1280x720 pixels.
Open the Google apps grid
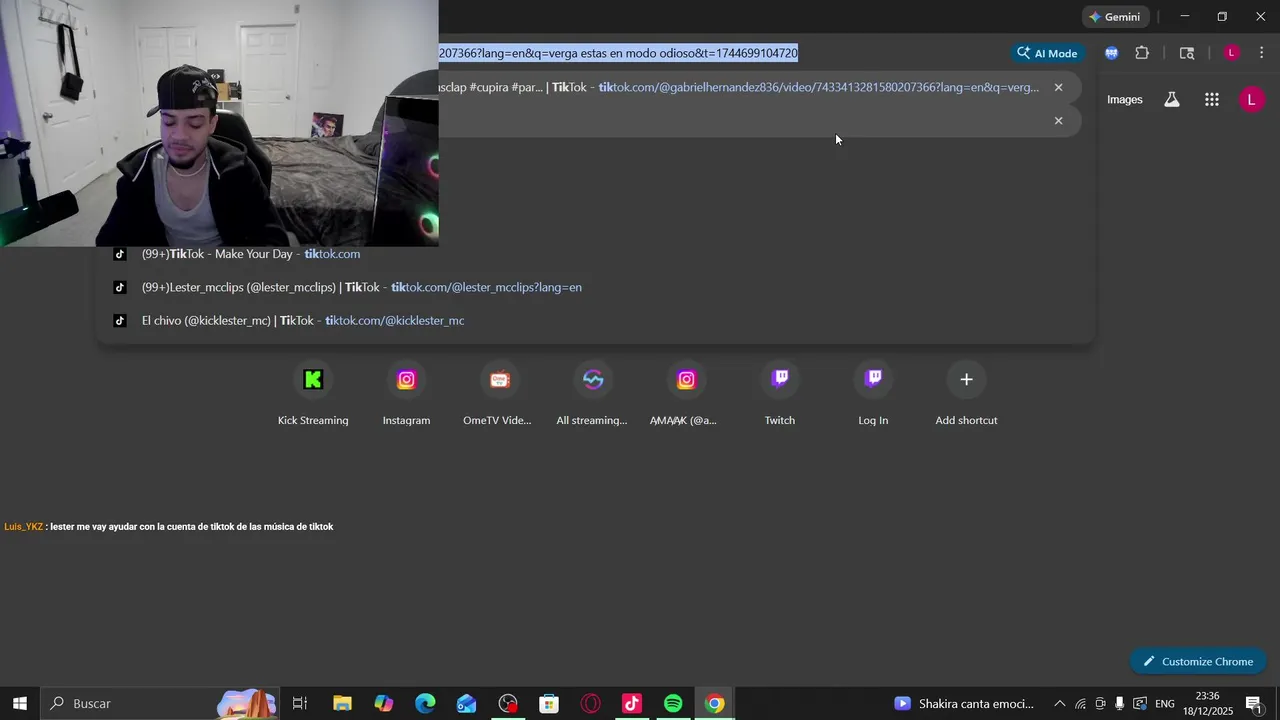pyautogui.click(x=1212, y=99)
